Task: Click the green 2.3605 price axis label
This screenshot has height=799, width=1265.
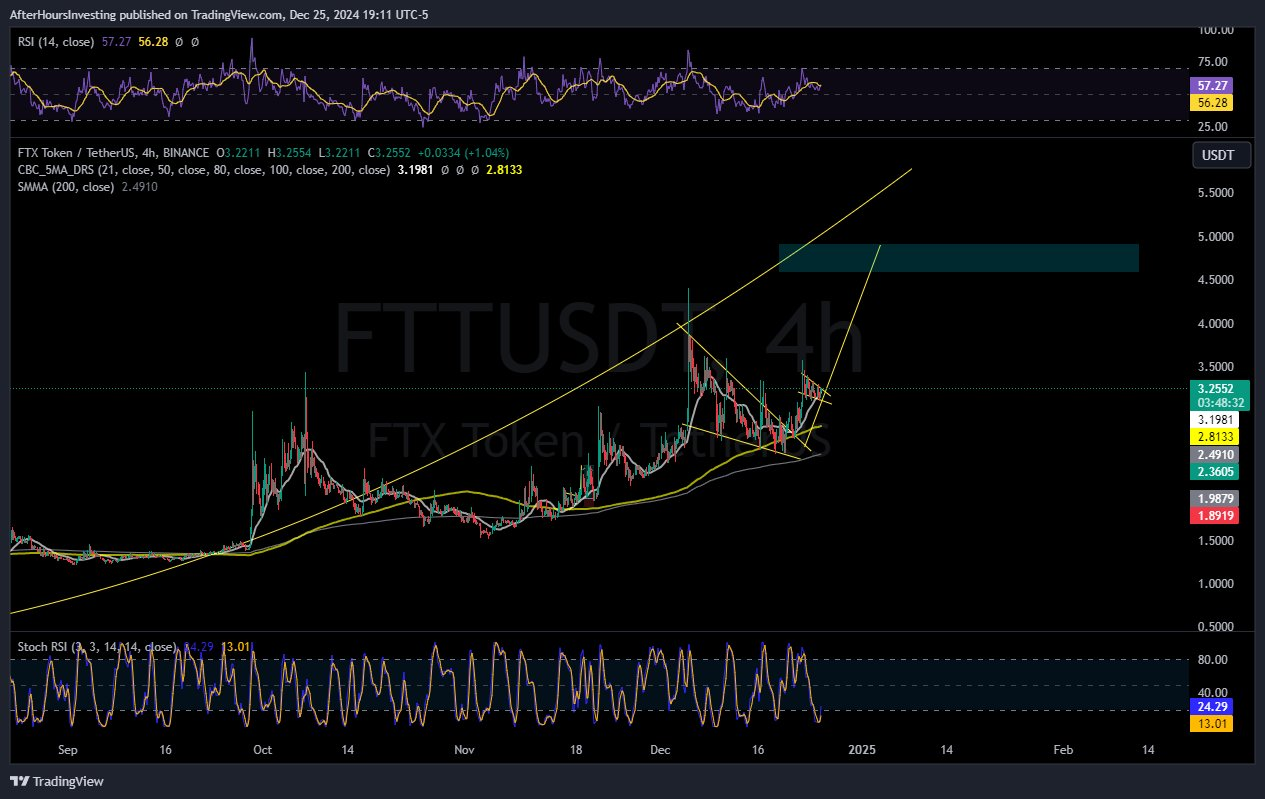Action: point(1215,470)
